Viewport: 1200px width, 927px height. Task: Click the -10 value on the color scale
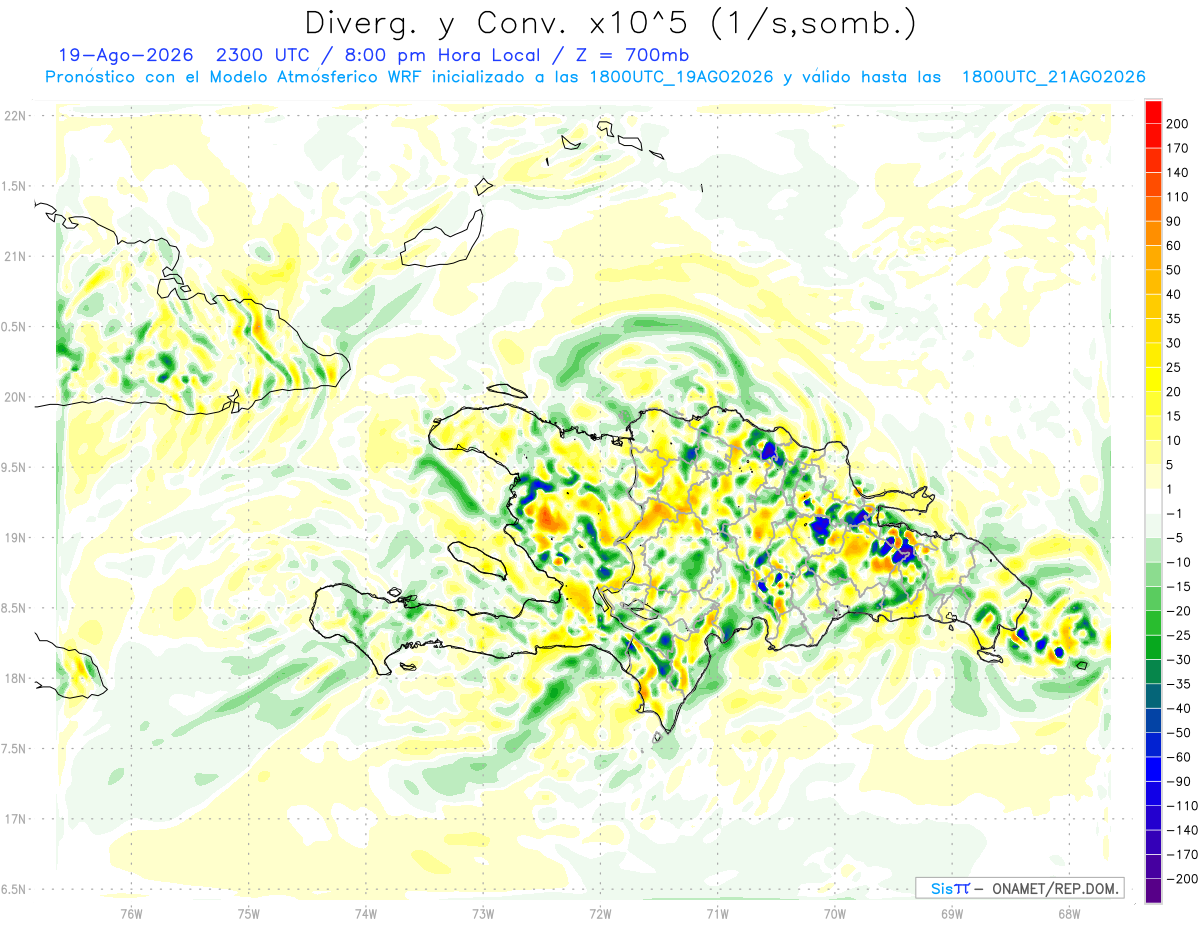pos(1177,563)
